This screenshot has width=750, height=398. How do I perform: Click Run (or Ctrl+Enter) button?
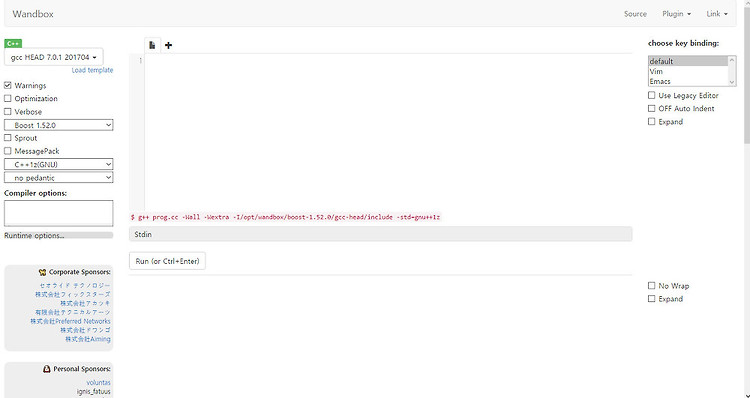click(167, 261)
